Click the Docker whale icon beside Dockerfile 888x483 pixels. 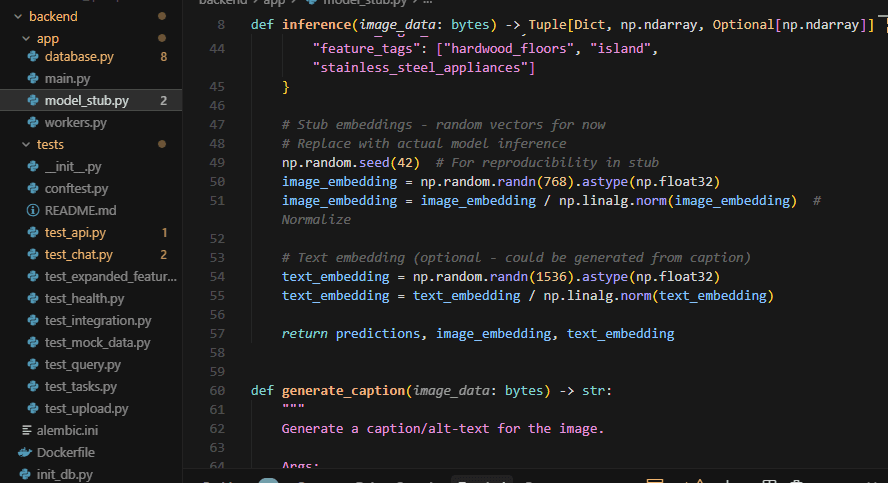(25, 452)
